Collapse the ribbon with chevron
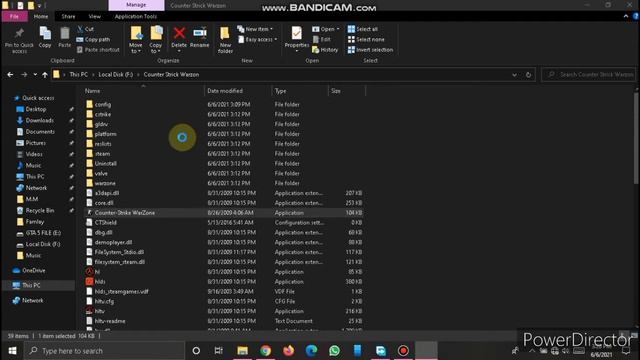The image size is (640, 360). click(626, 16)
